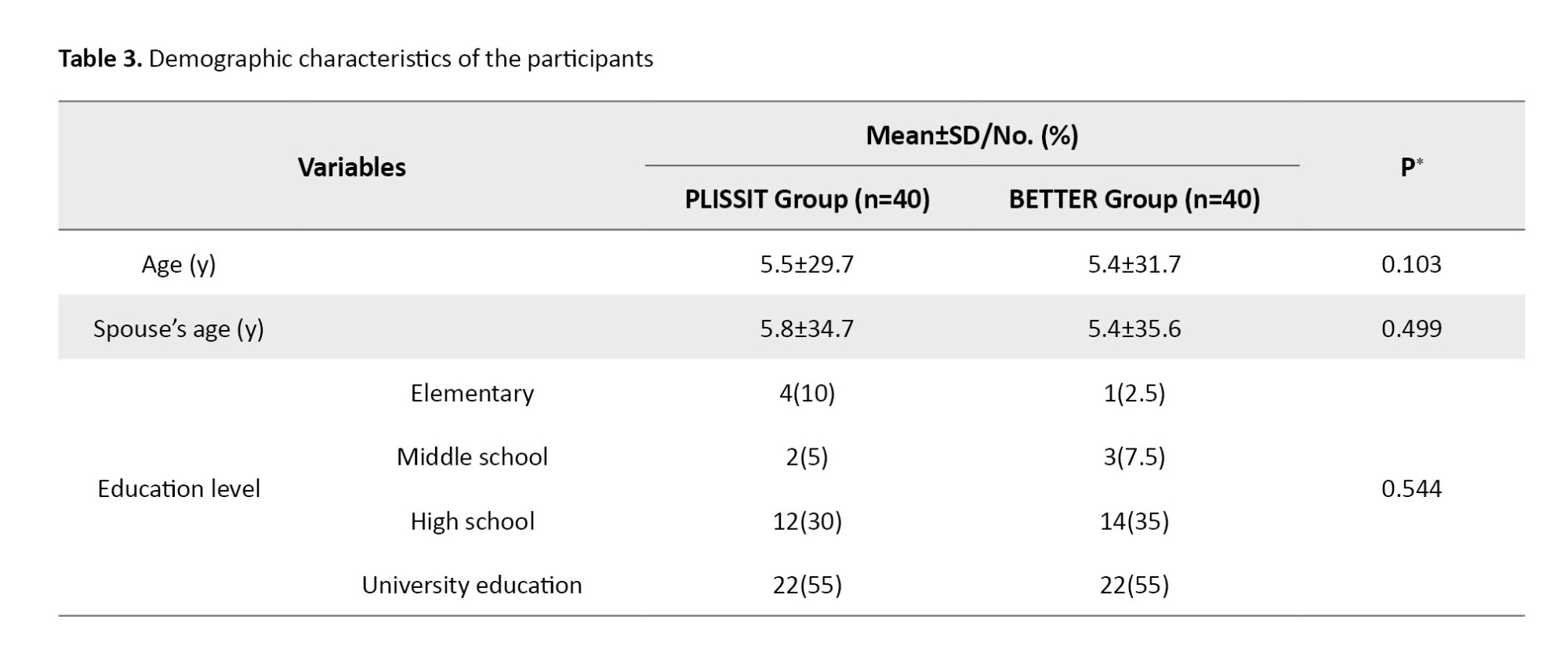The image size is (1568, 664).
Task: Click the 0.103 P value cell
Action: point(1411,264)
